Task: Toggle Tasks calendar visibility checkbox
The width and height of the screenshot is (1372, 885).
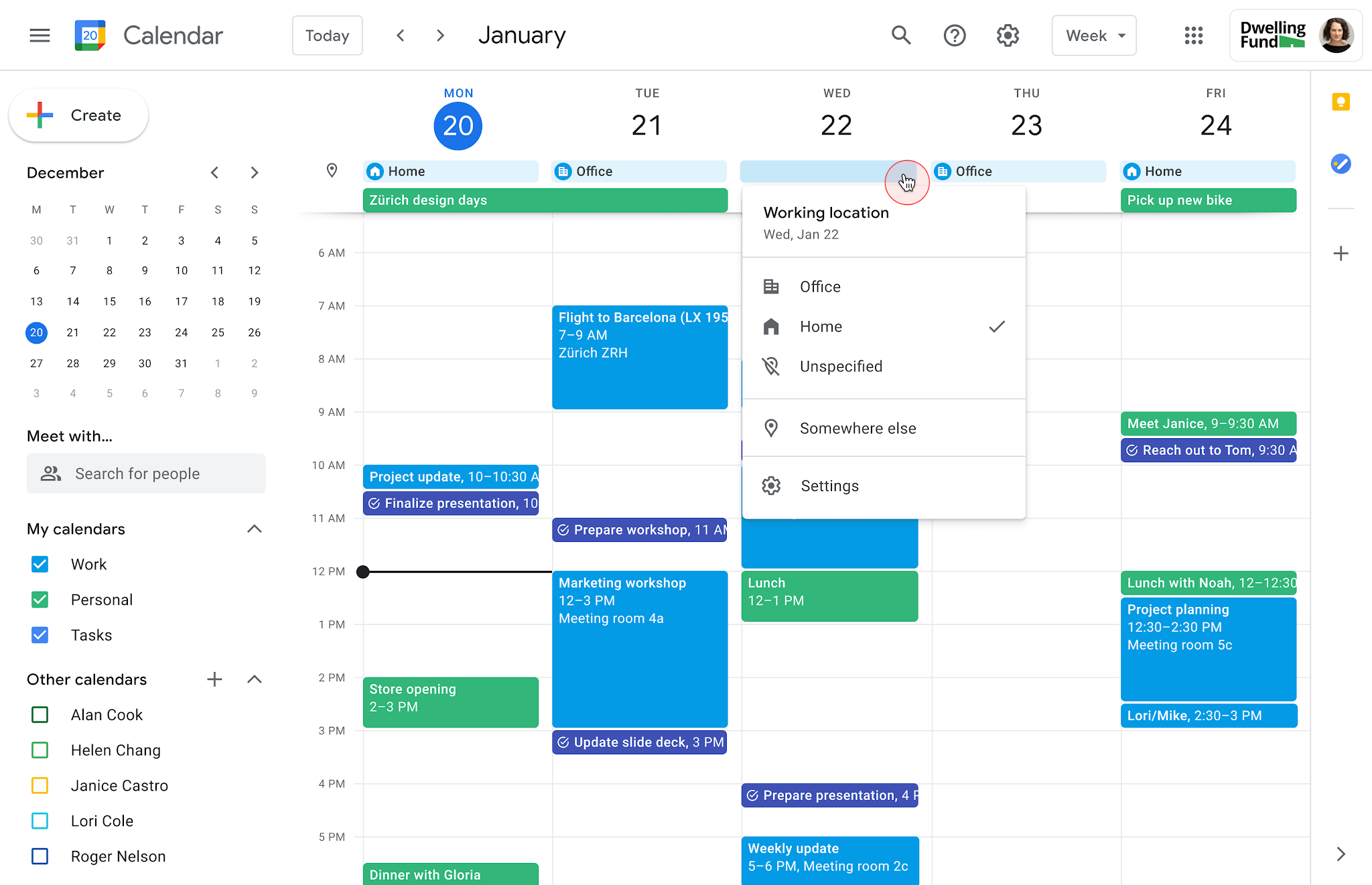Action: click(40, 635)
